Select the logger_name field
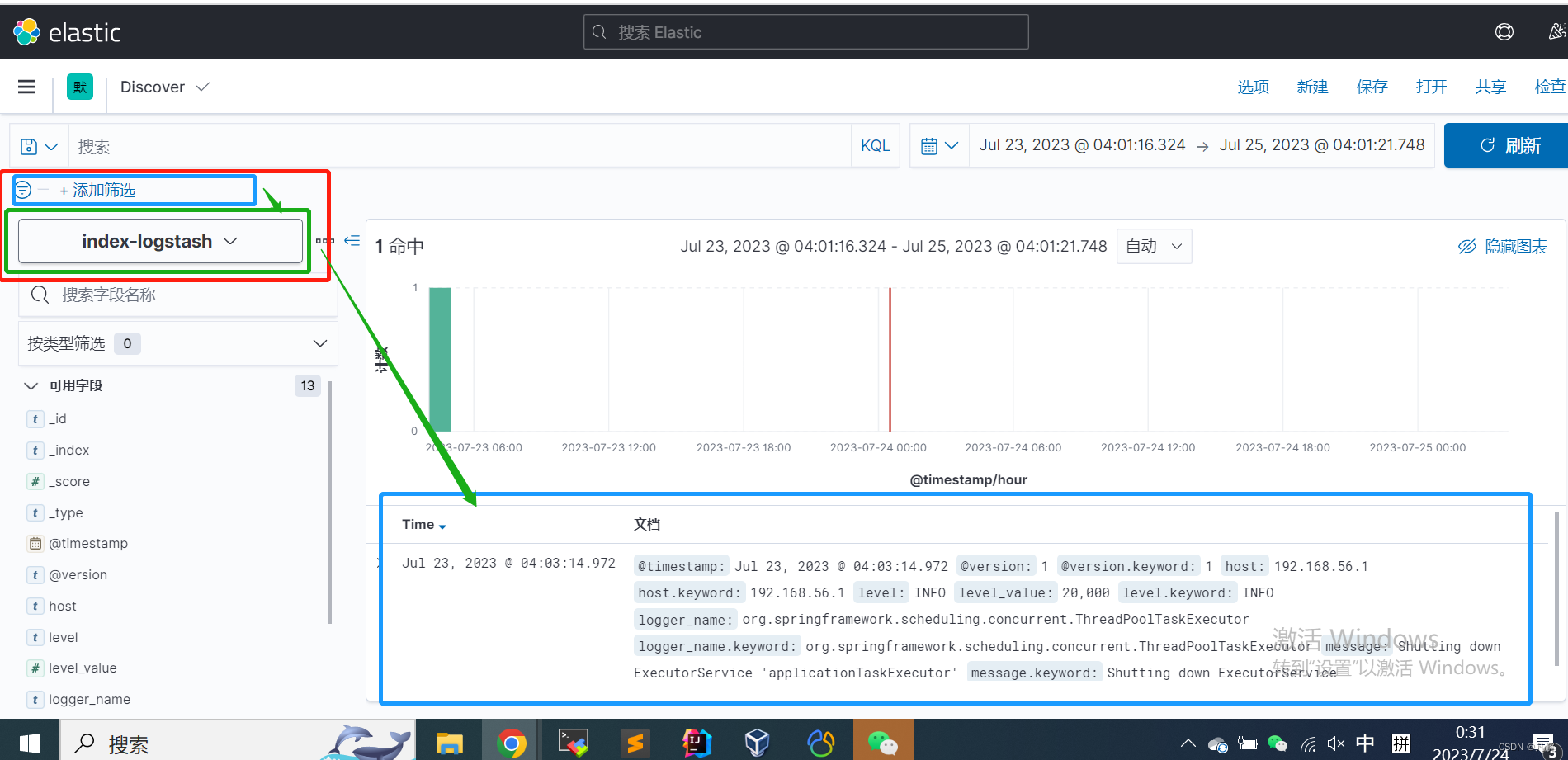The height and width of the screenshot is (760, 1568). [89, 699]
